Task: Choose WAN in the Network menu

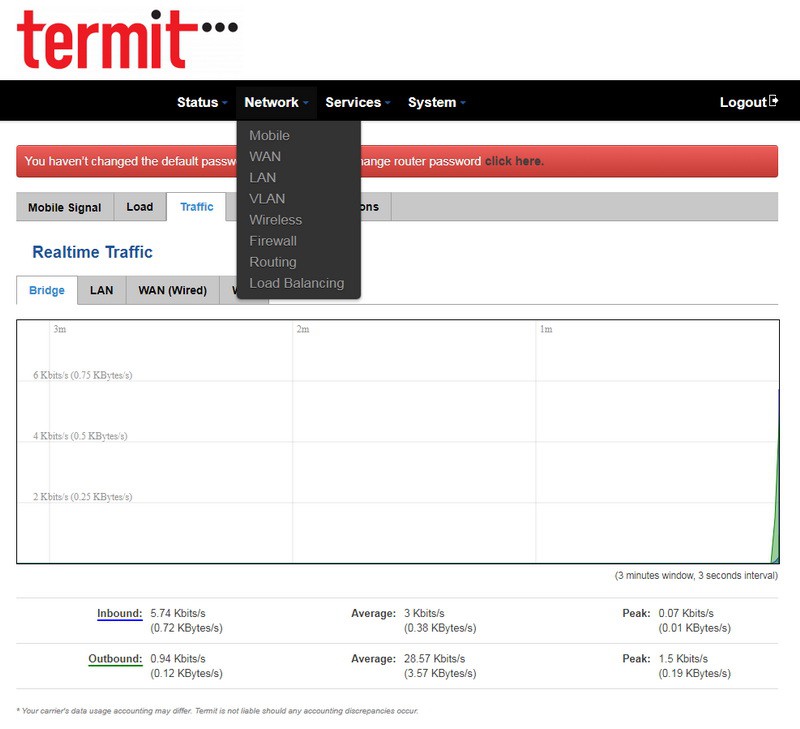Action: coord(265,156)
